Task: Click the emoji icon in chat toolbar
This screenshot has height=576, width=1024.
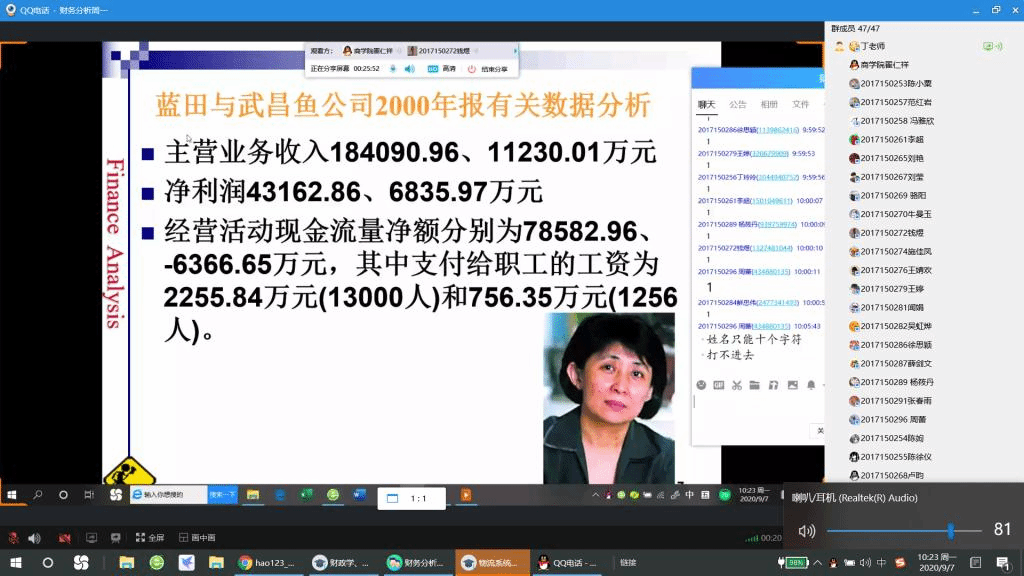Action: pyautogui.click(x=701, y=385)
